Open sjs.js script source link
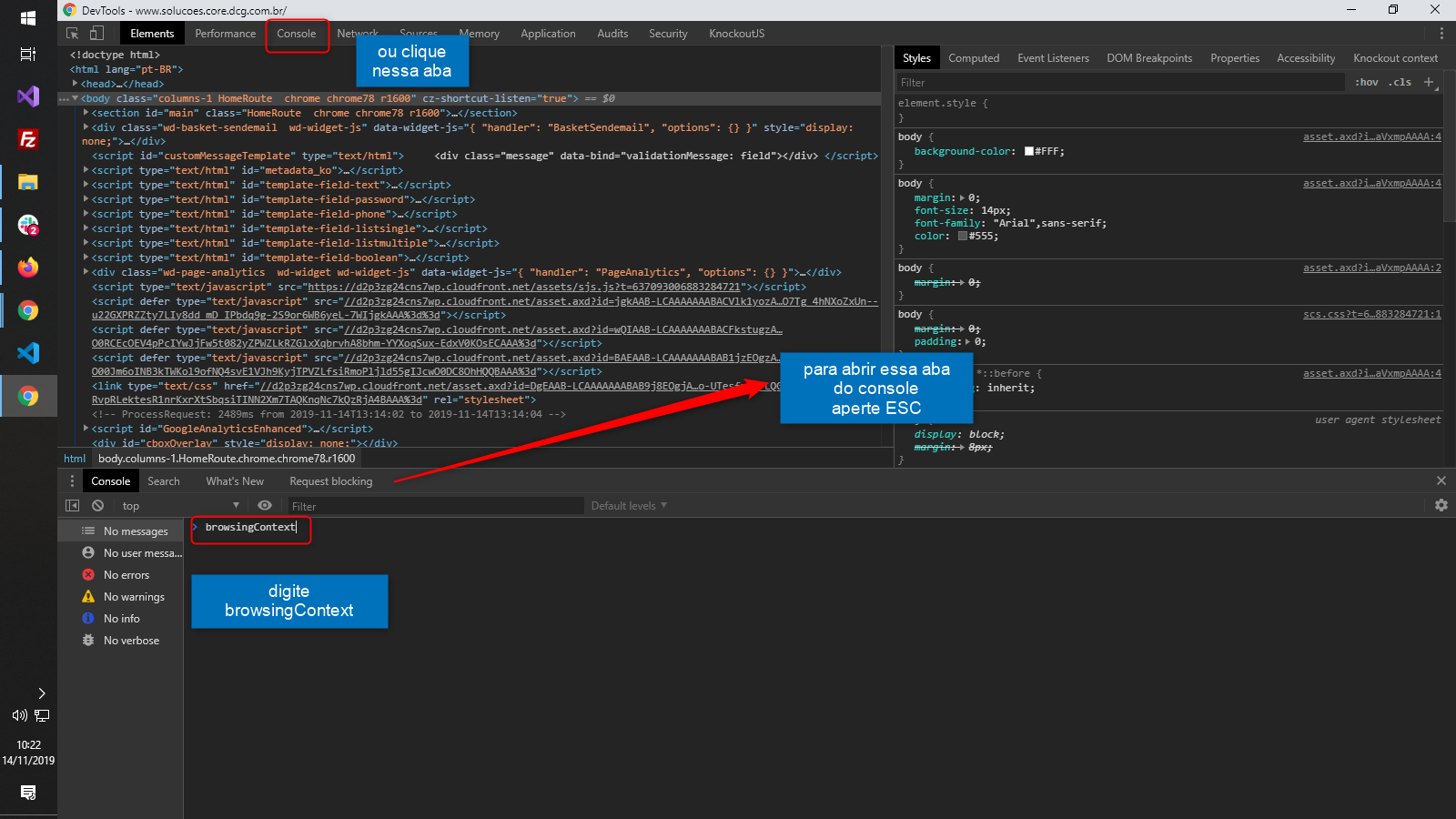The width and height of the screenshot is (1456, 819). point(524,287)
